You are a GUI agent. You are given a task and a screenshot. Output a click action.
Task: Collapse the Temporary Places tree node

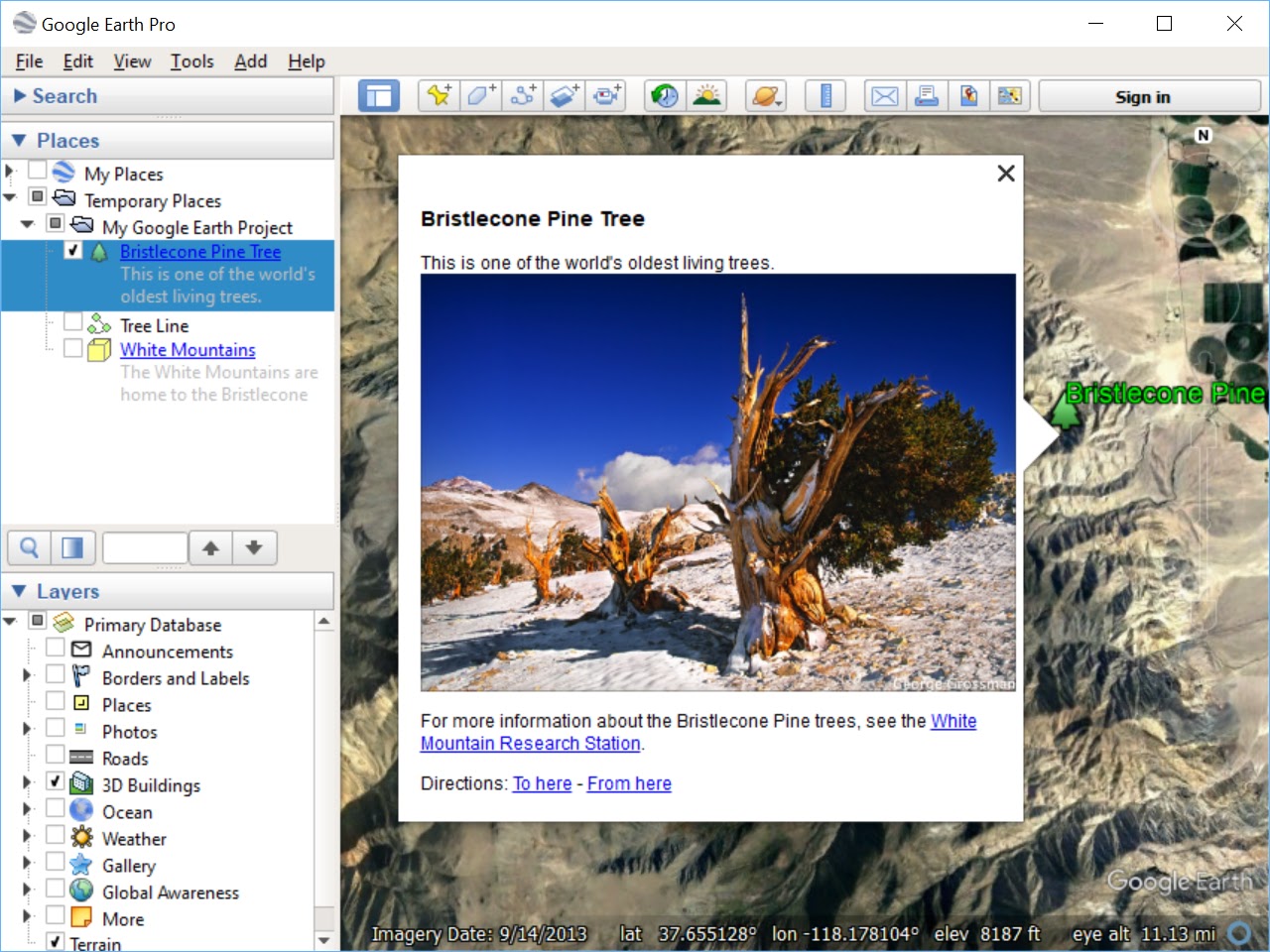10,197
